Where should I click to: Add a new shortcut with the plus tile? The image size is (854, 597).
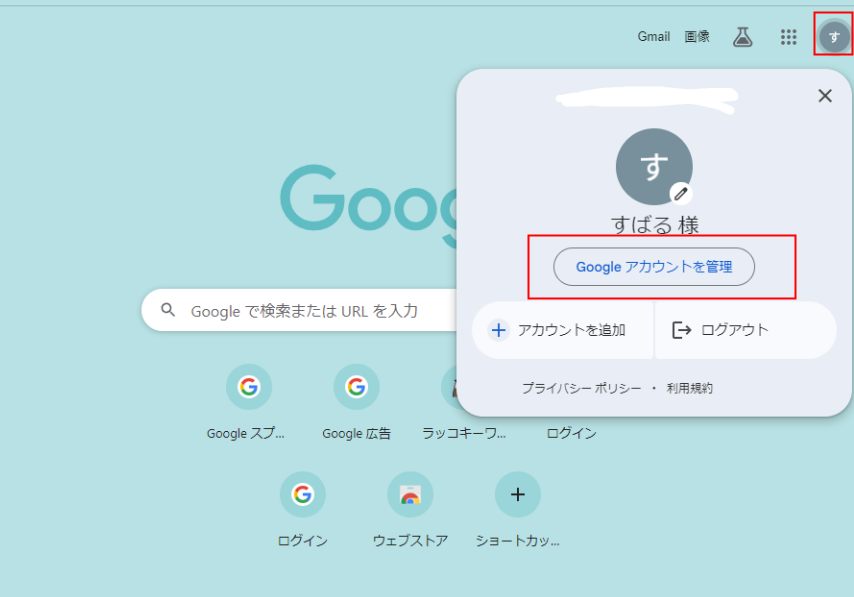tap(518, 494)
